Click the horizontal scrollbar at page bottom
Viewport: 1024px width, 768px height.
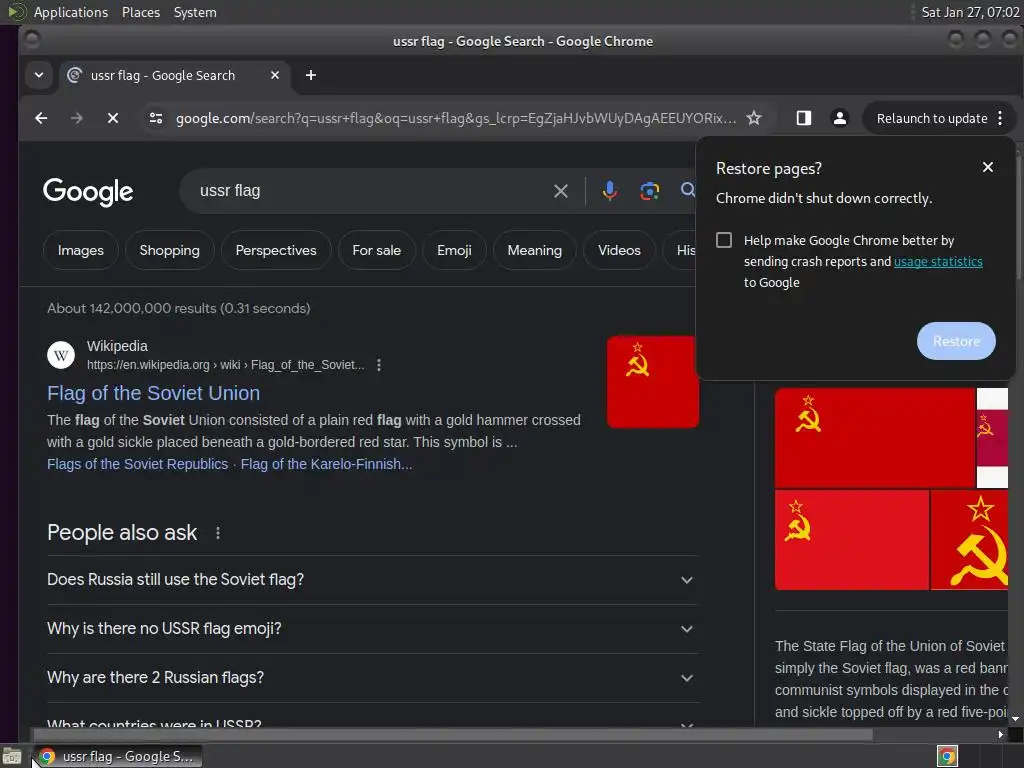pyautogui.click(x=451, y=735)
